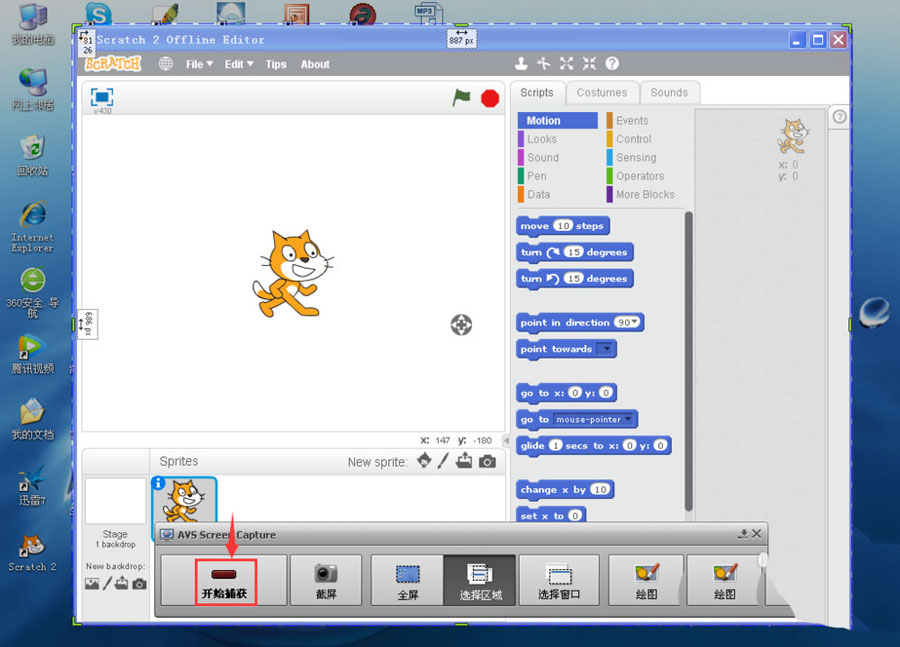Click the Scratch logo in the menu bar
The image size is (900, 647).
[x=113, y=63]
